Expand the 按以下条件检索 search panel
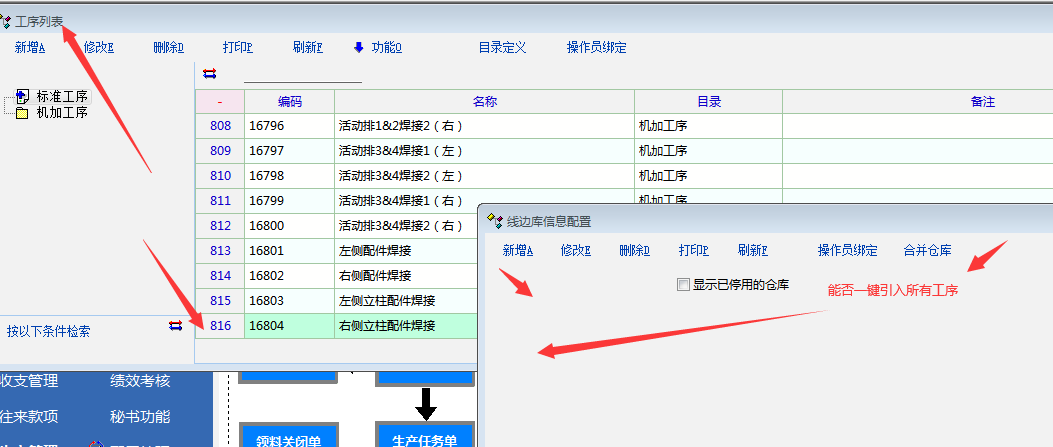 (x=48, y=331)
